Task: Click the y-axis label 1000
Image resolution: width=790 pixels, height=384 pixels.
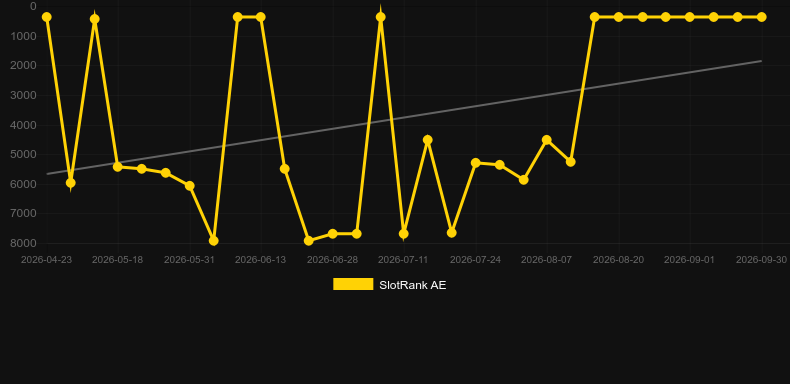Action: click(x=24, y=36)
